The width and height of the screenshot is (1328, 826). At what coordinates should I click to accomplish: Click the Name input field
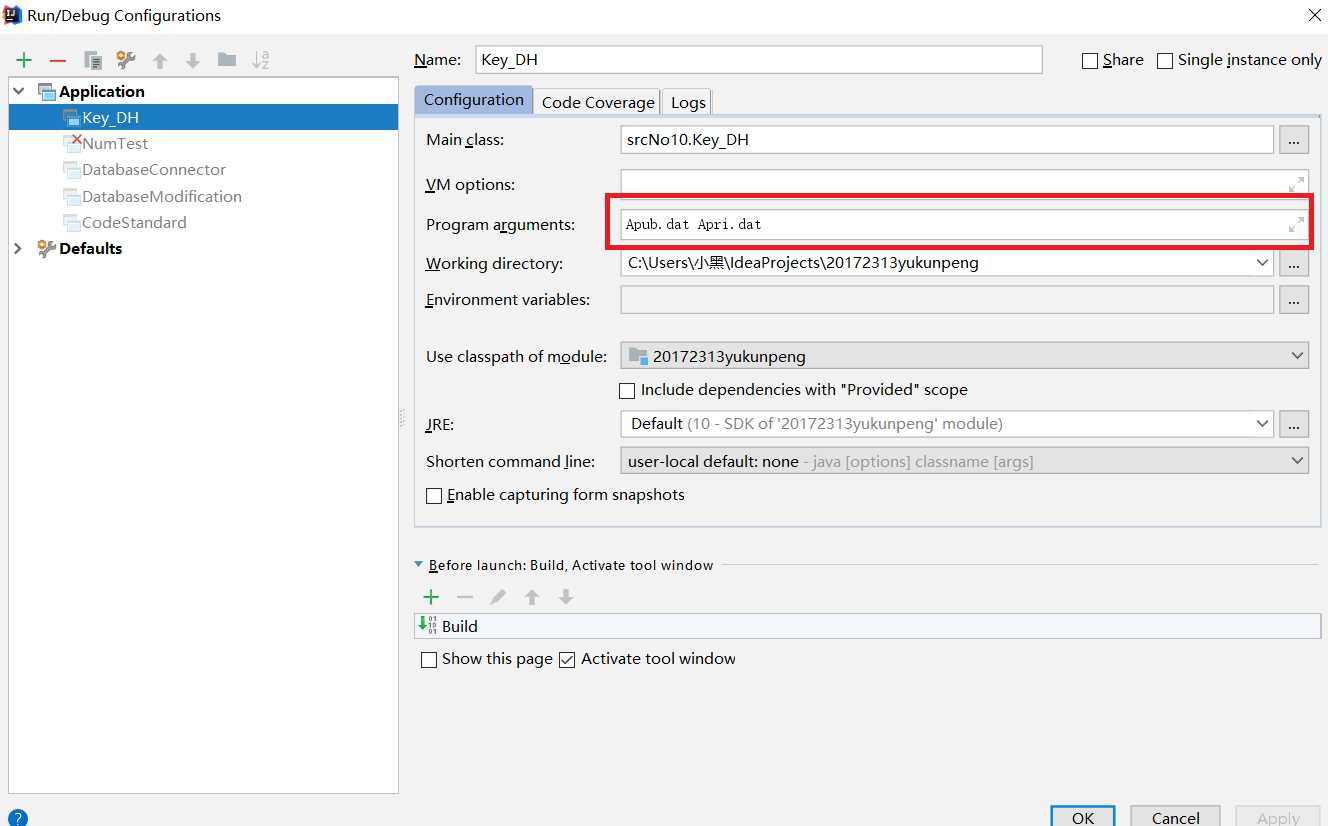(759, 60)
